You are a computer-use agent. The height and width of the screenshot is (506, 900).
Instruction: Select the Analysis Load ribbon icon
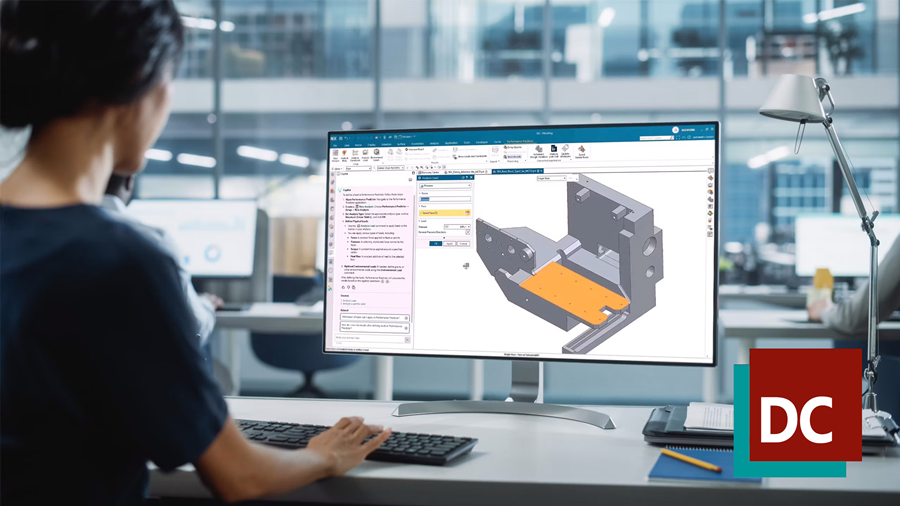365,155
